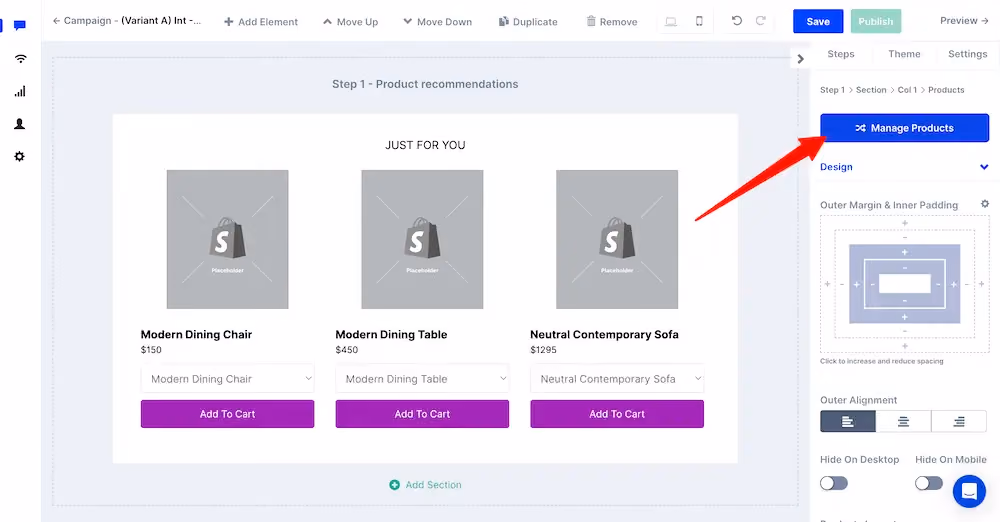Undo the last change
1000x522 pixels.
pos(737,20)
